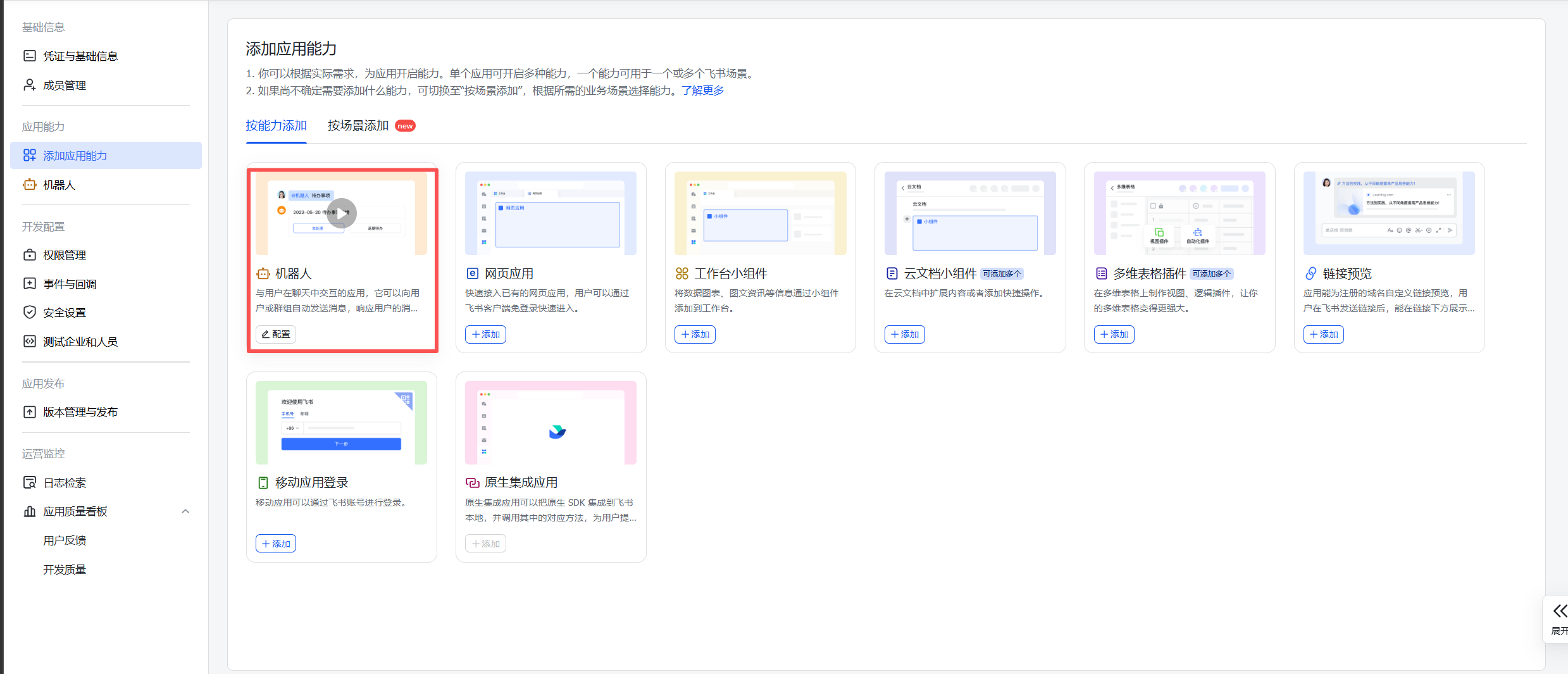Click 机器人 card title text
Image resolution: width=1568 pixels, height=674 pixels.
click(294, 273)
